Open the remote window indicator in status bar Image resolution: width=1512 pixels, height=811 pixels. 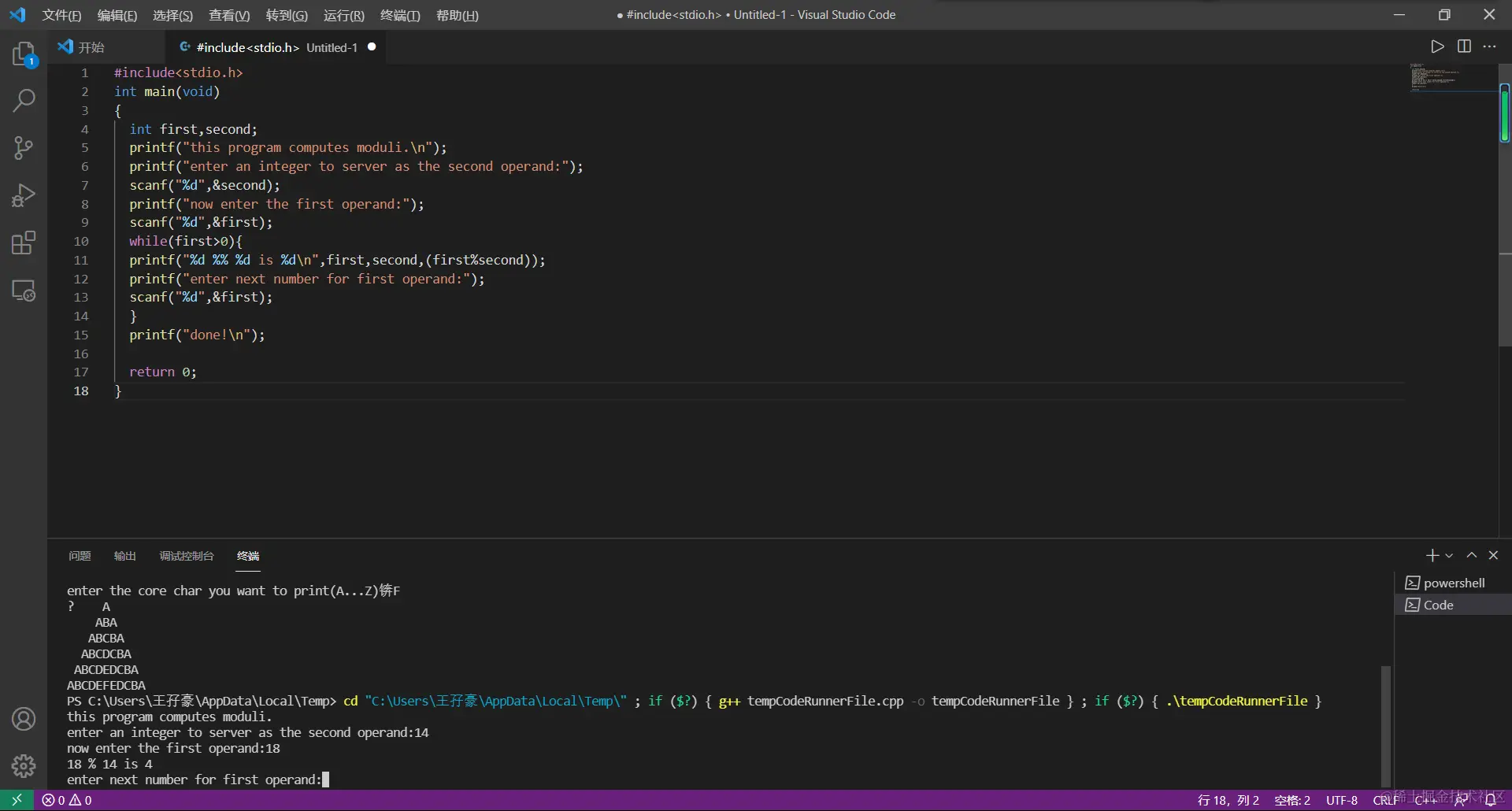tap(17, 800)
